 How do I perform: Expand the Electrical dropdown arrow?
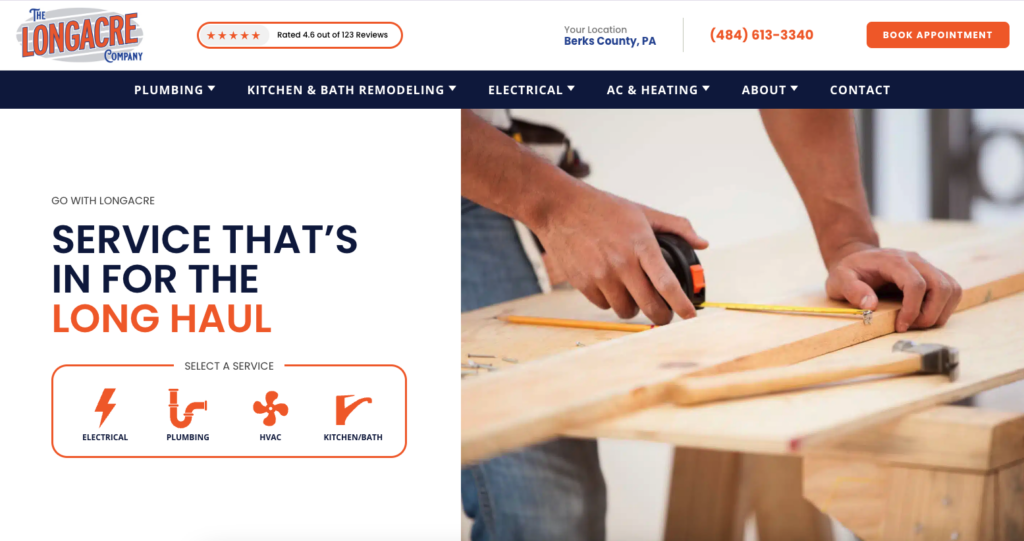point(571,88)
